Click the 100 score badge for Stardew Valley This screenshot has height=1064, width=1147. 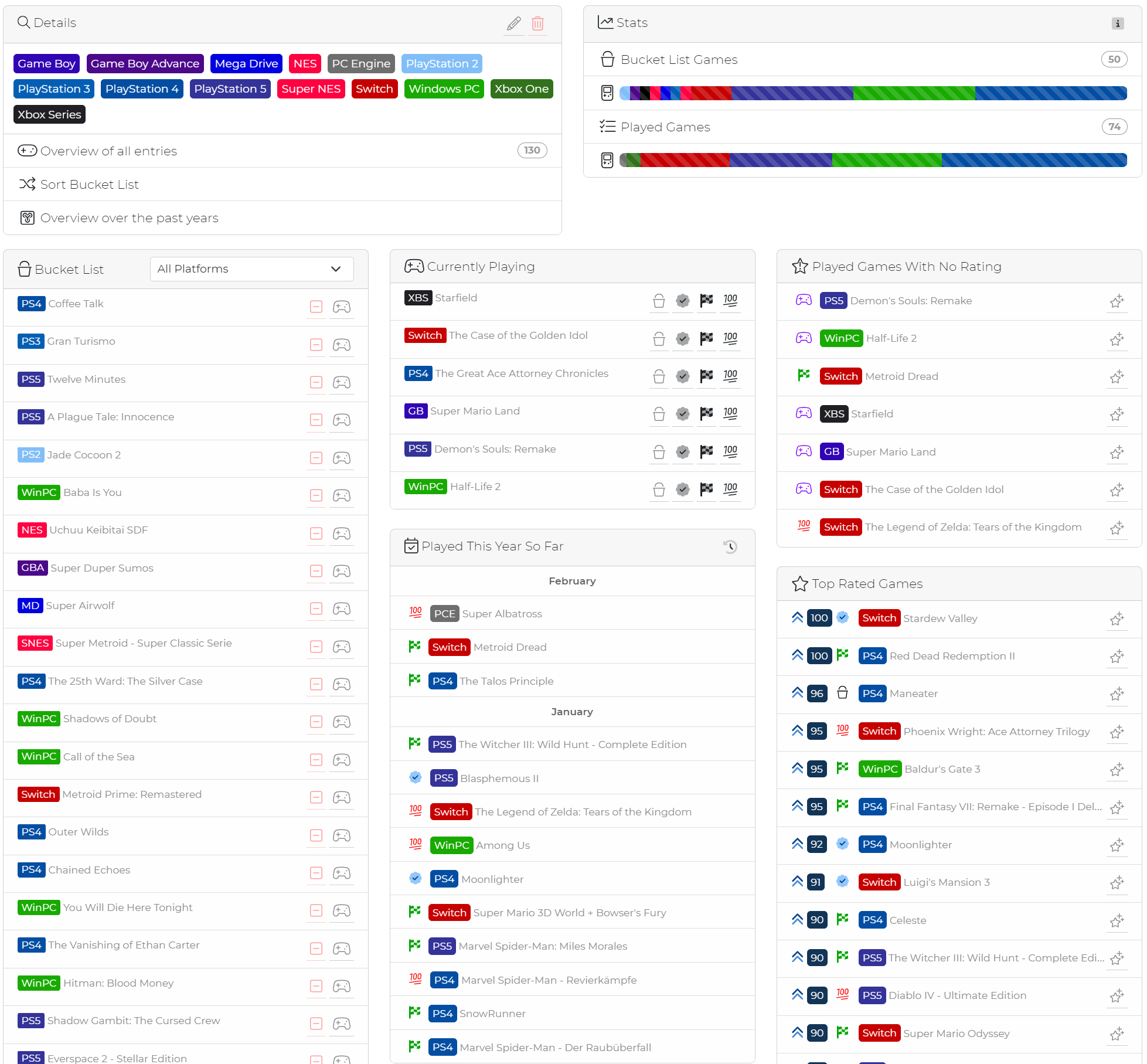(x=819, y=618)
